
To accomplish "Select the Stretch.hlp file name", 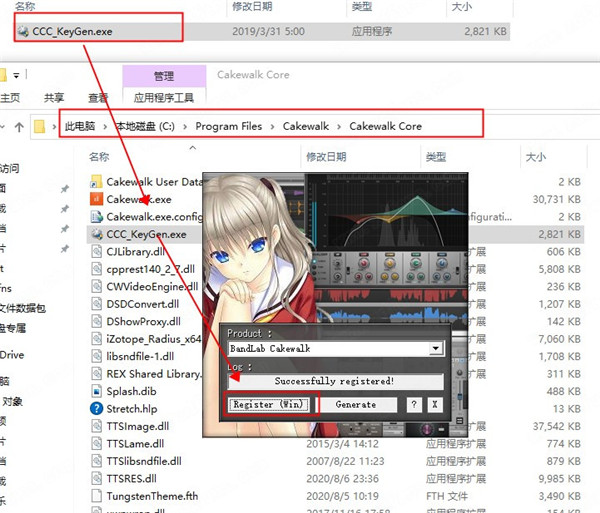I will (132, 409).
